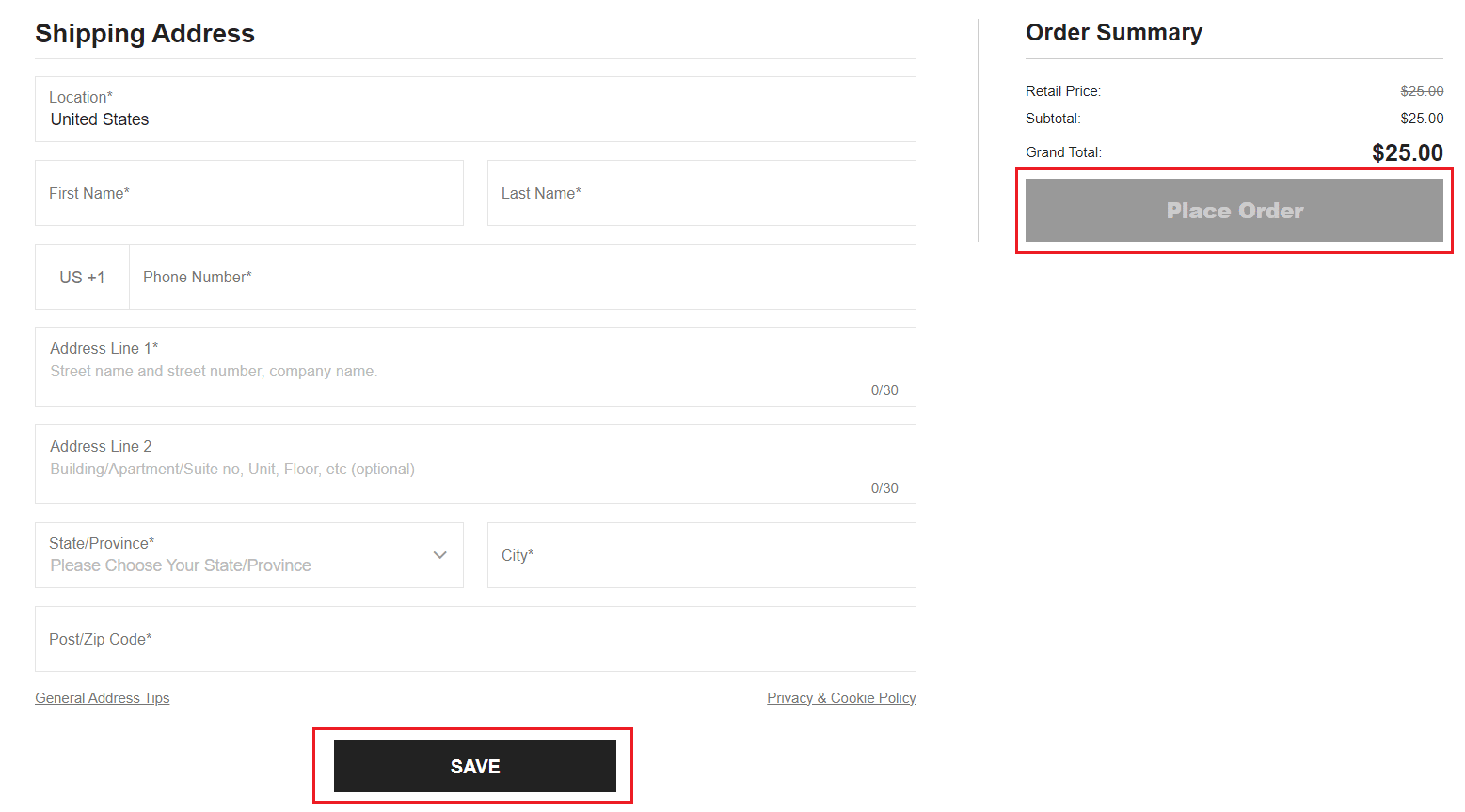
Task: Open the US +1 country code selector
Action: click(x=82, y=276)
